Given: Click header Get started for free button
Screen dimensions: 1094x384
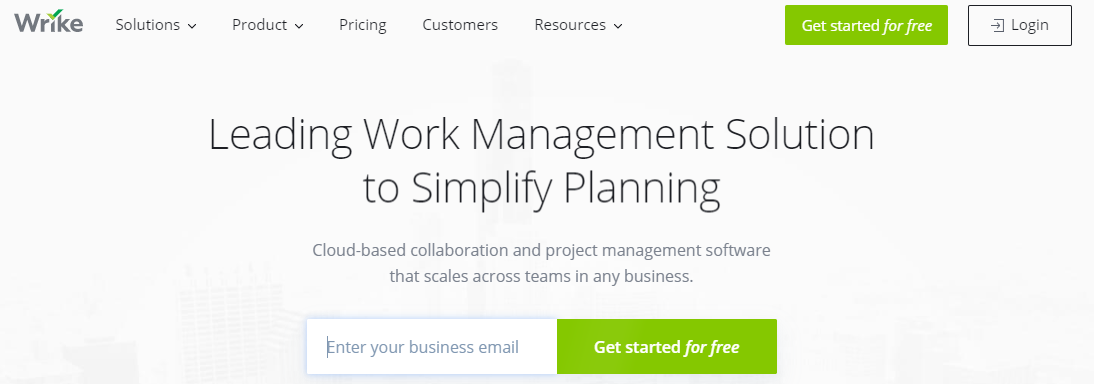Looking at the screenshot, I should coord(866,25).
